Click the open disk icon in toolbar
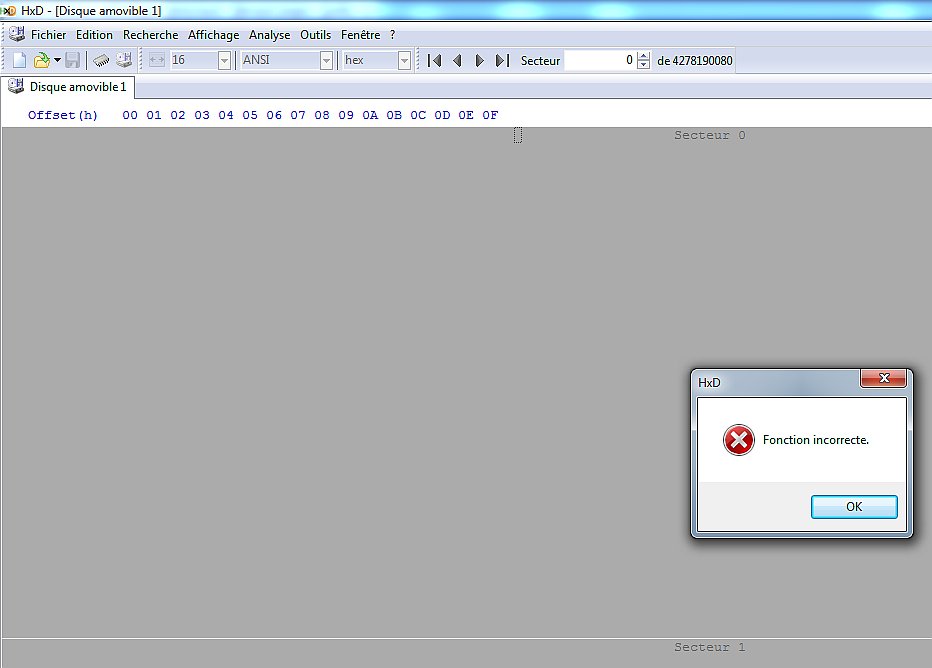This screenshot has width=932, height=668. point(124,60)
